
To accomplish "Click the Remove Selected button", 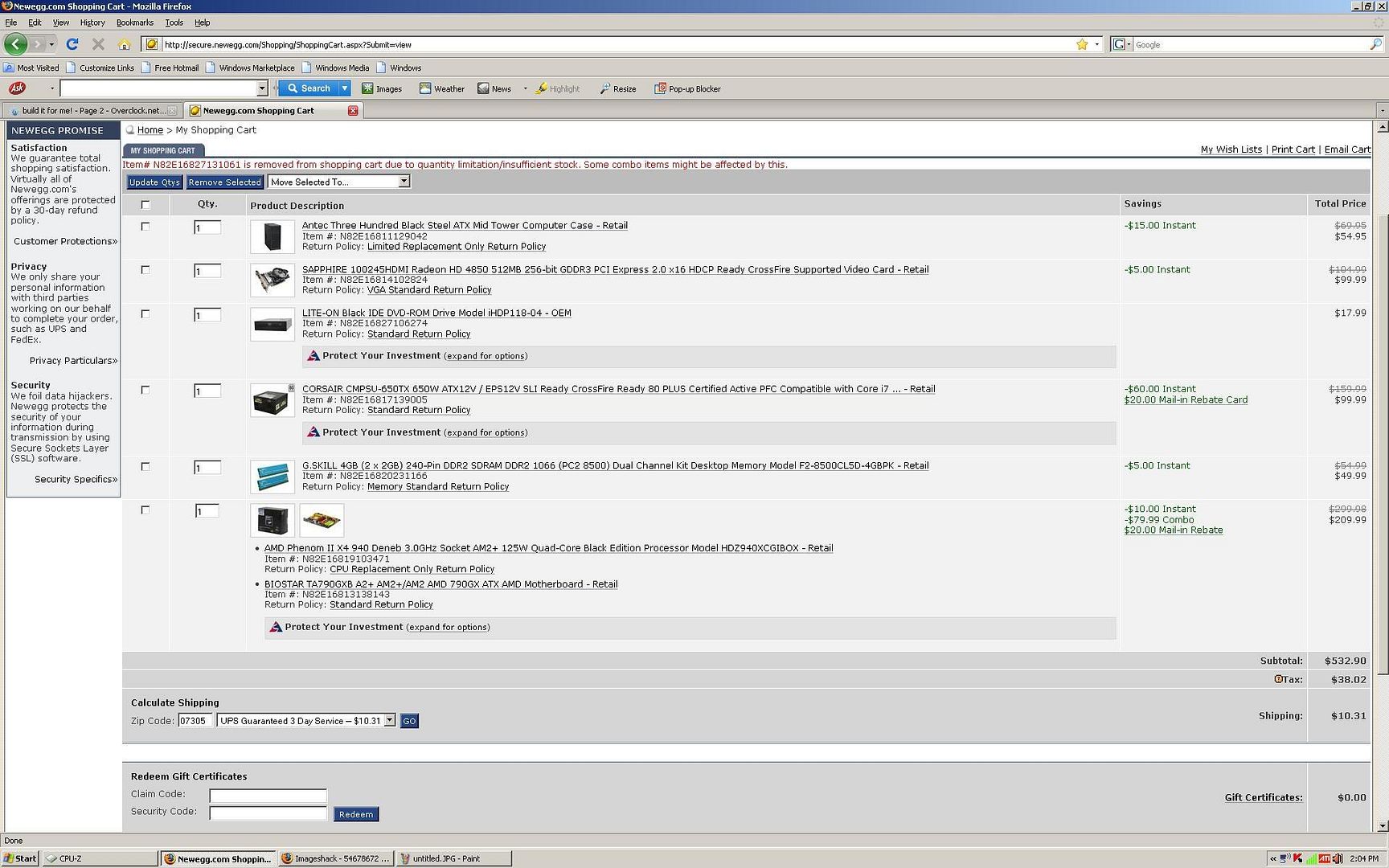I will pyautogui.click(x=225, y=182).
